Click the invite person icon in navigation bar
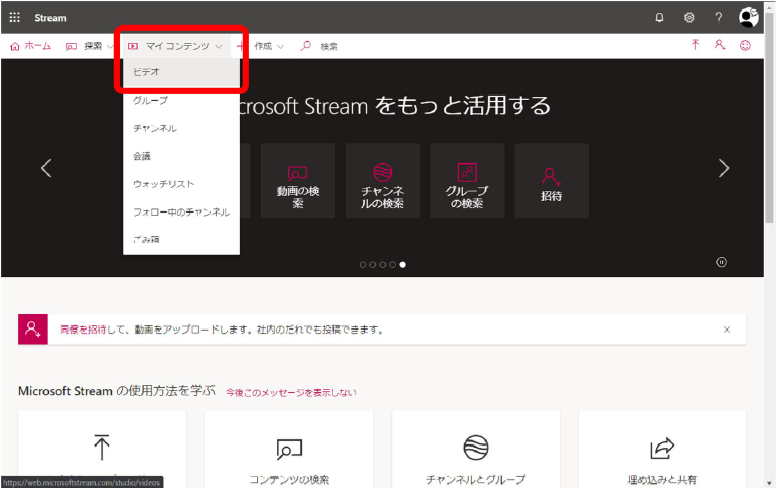Image resolution: width=777 pixels, height=488 pixels. pos(720,45)
